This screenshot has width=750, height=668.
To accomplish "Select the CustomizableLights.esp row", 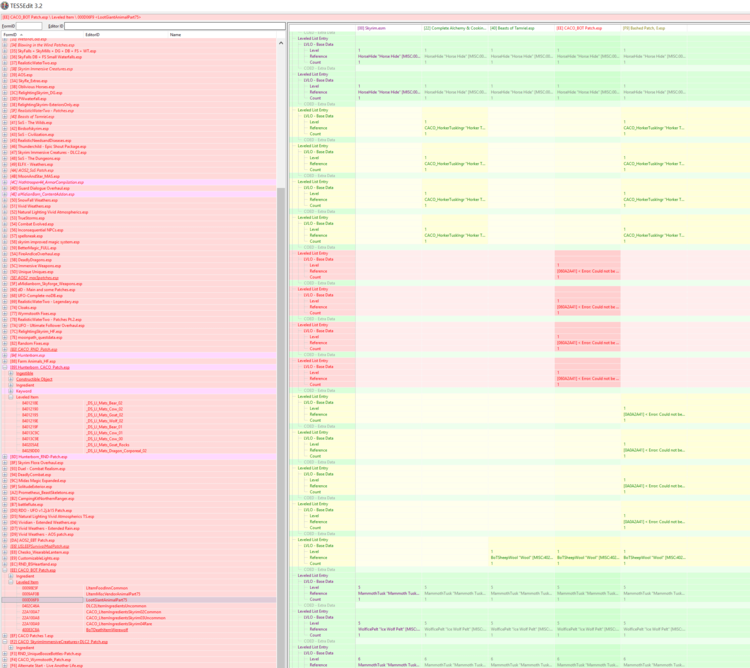I will (x=139, y=558).
